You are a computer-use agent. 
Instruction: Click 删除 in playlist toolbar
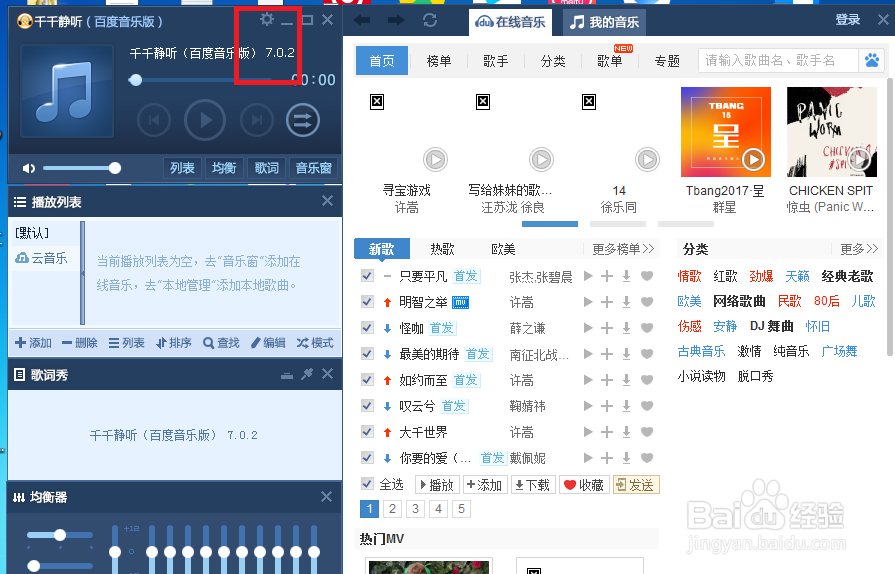(x=79, y=343)
